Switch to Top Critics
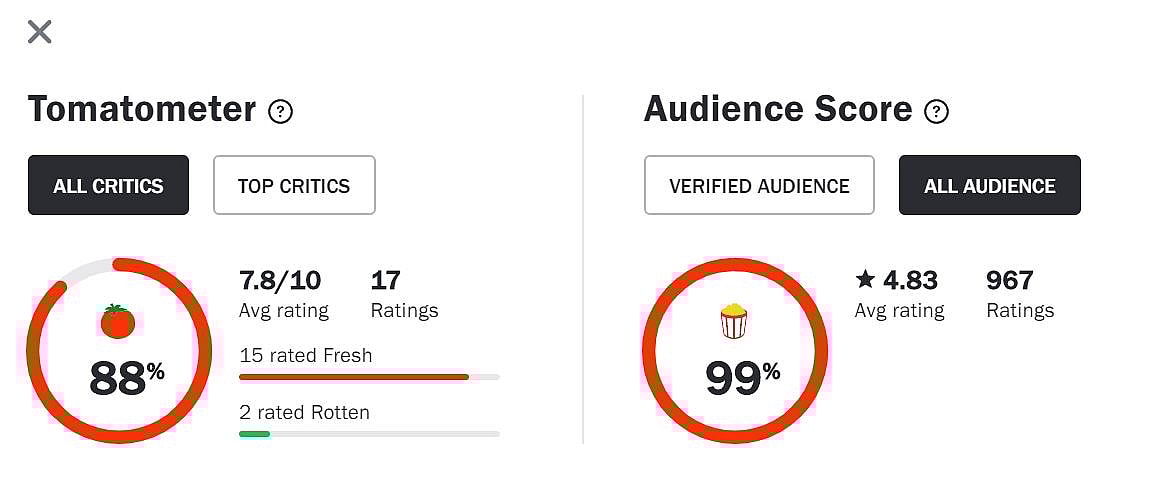Viewport: 1175px width, 482px height. [294, 185]
